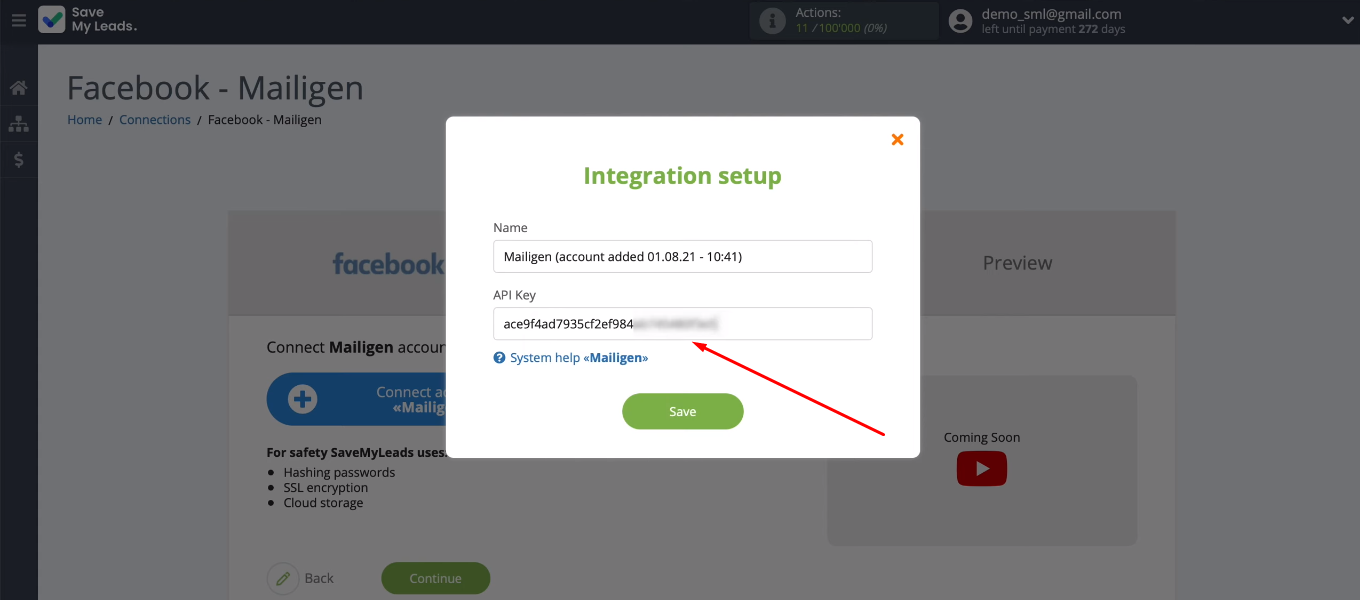1360x600 pixels.
Task: Click Cloud storage list item
Action: (x=323, y=502)
